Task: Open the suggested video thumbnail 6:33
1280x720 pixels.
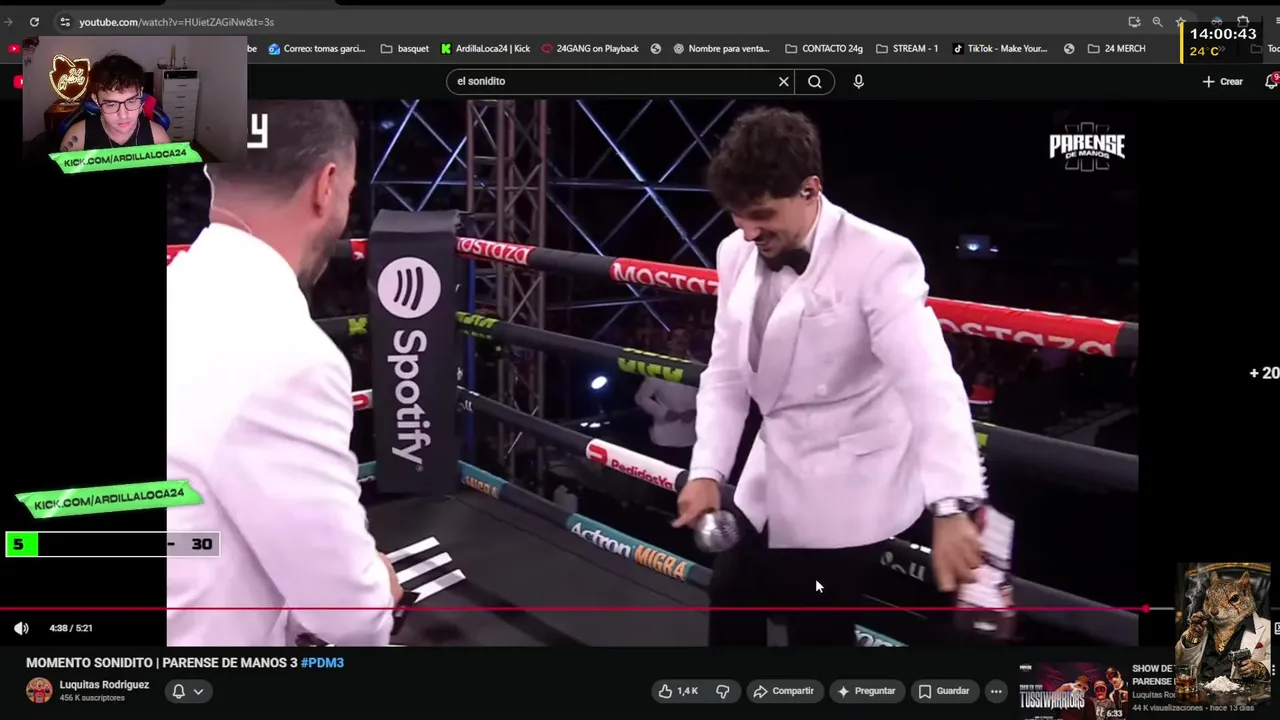Action: [1072, 690]
